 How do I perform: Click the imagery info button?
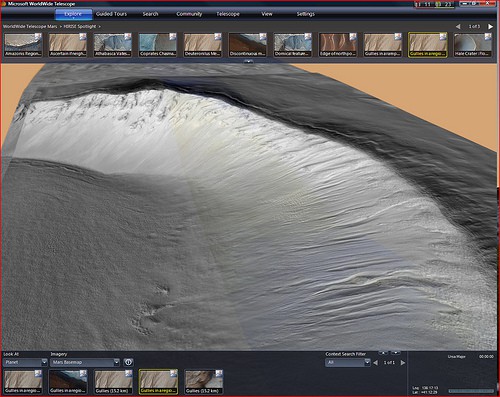coord(129,362)
